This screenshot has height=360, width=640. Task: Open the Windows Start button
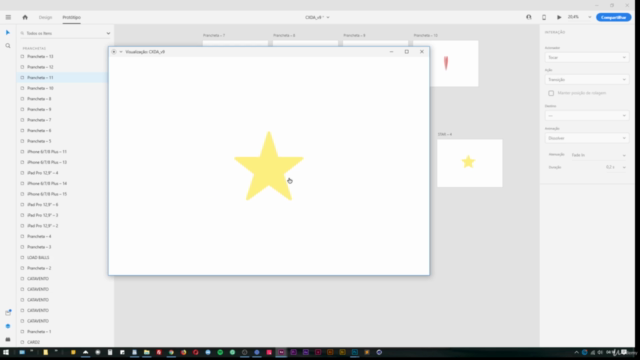(6, 352)
